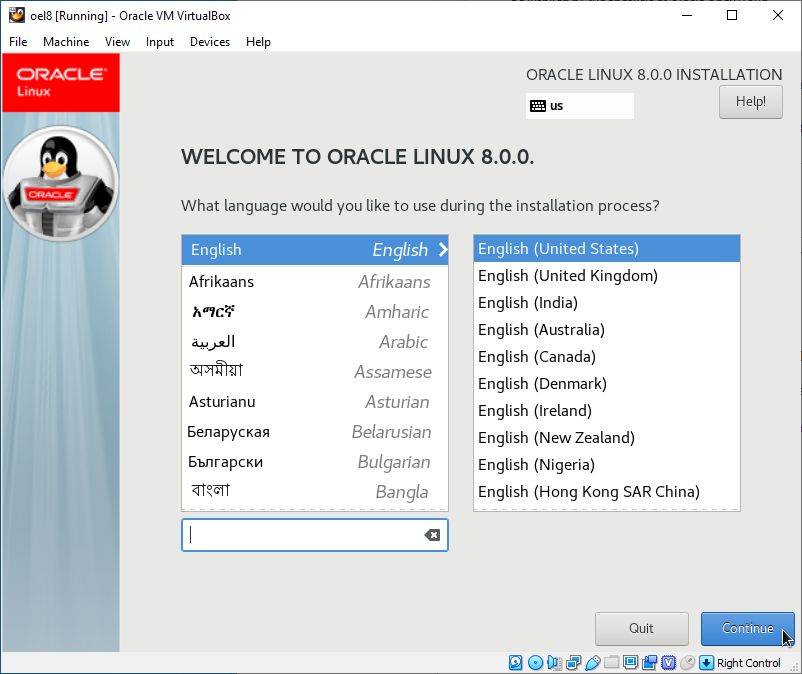Open the Machine menu

66,42
